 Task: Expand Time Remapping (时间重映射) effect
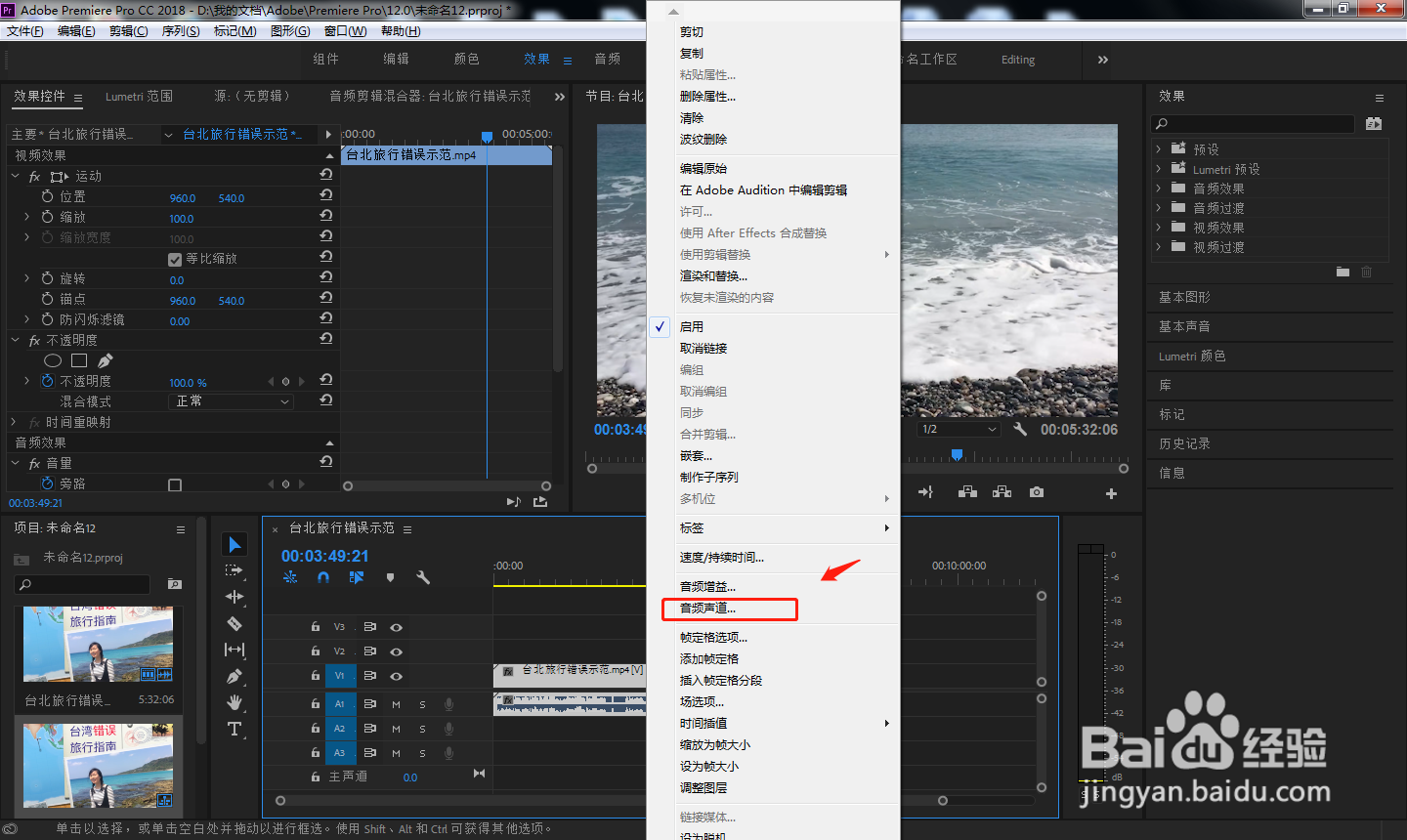(14, 422)
